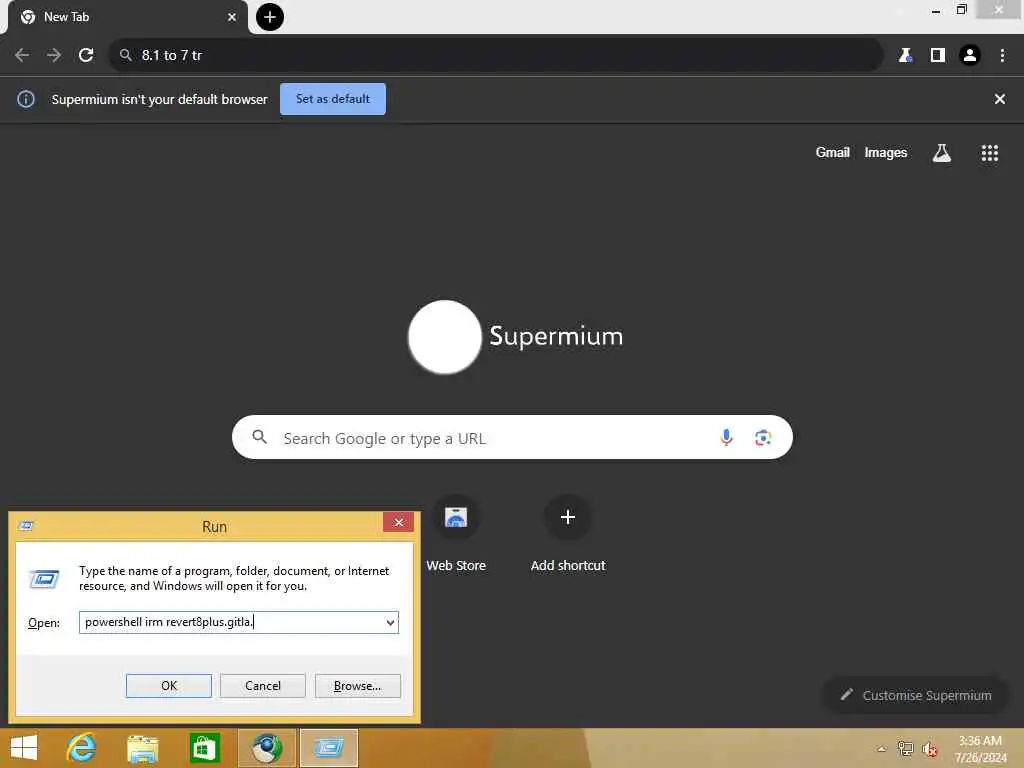The width and height of the screenshot is (1024, 768).
Task: Click the Run dialog title bar icon
Action: (x=26, y=526)
